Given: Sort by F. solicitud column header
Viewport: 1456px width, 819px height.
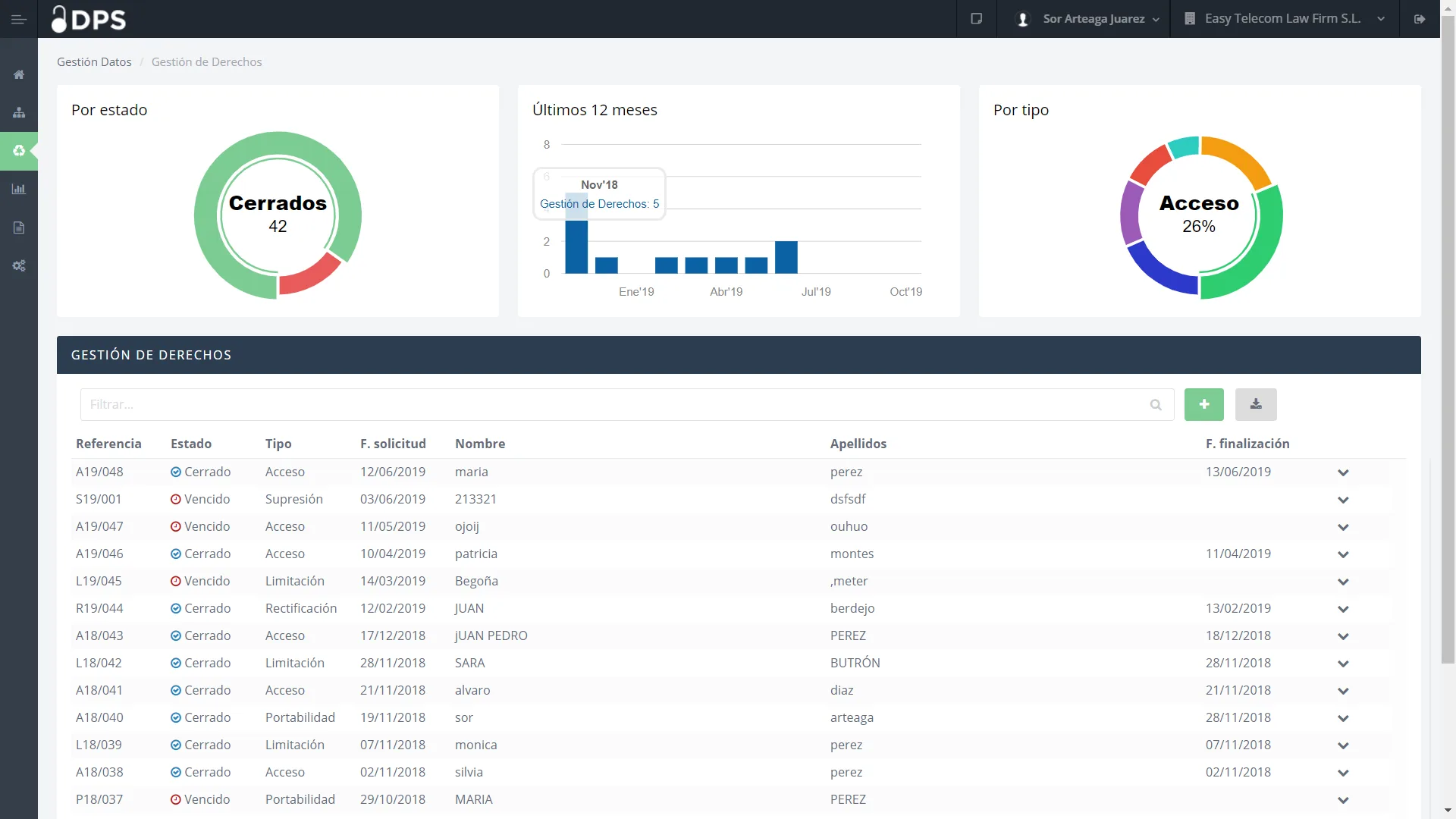Looking at the screenshot, I should point(393,444).
